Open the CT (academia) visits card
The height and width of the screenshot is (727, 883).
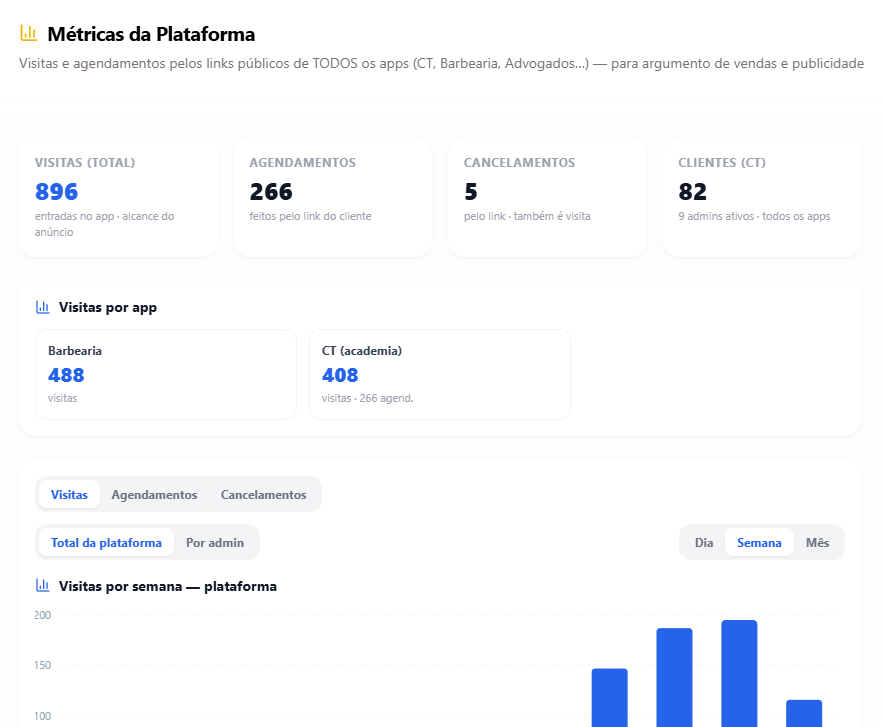440,374
